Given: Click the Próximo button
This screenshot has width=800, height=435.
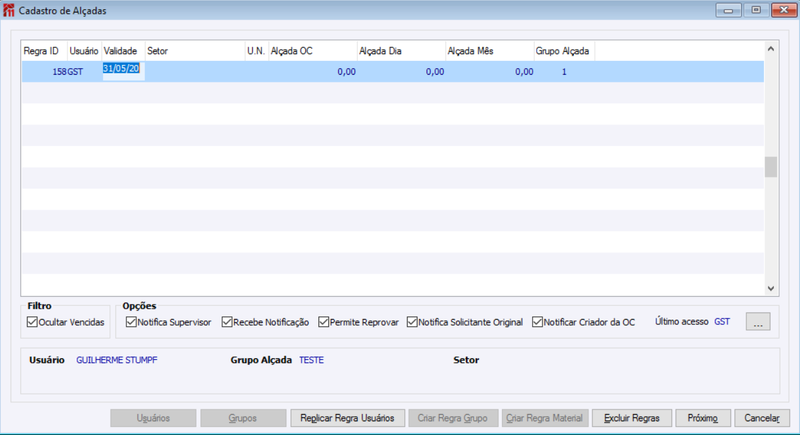Looking at the screenshot, I should [x=703, y=418].
